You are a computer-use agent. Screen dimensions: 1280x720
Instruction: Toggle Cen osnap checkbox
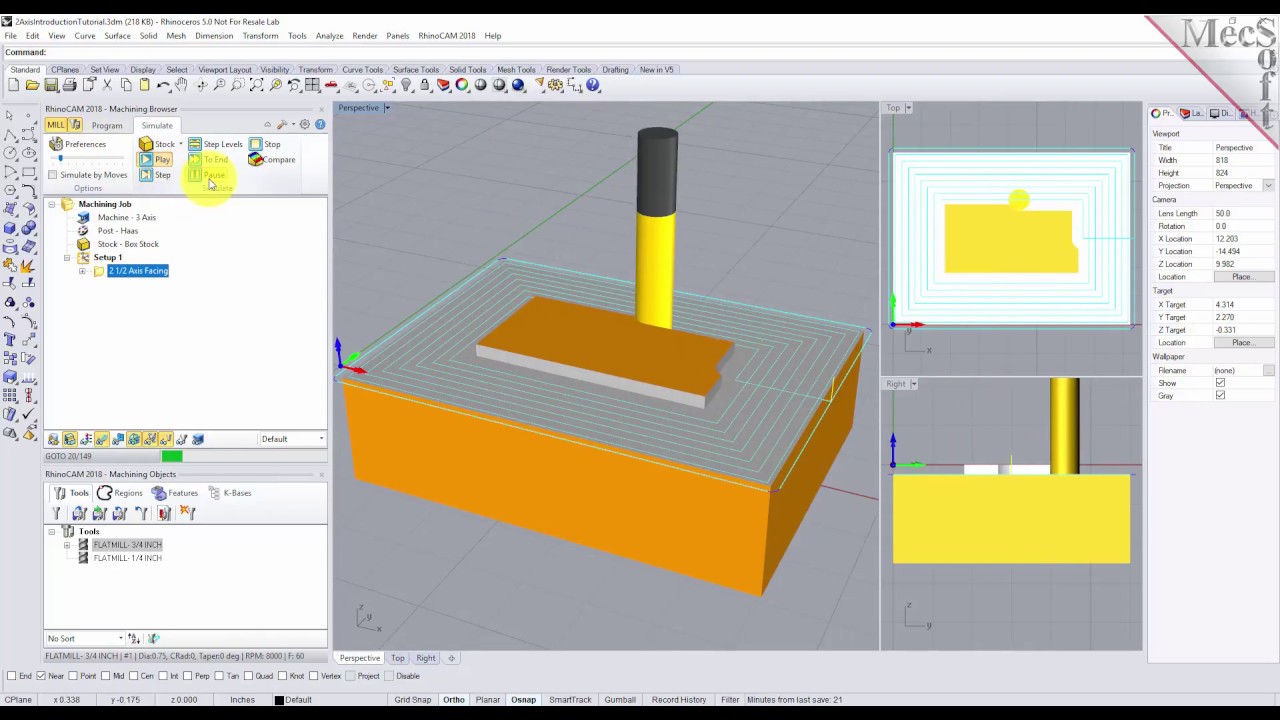click(x=134, y=676)
